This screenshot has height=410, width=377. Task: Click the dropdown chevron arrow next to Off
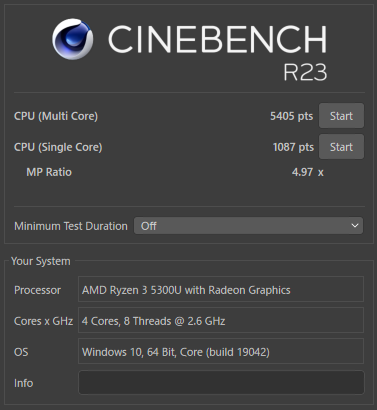coord(355,226)
